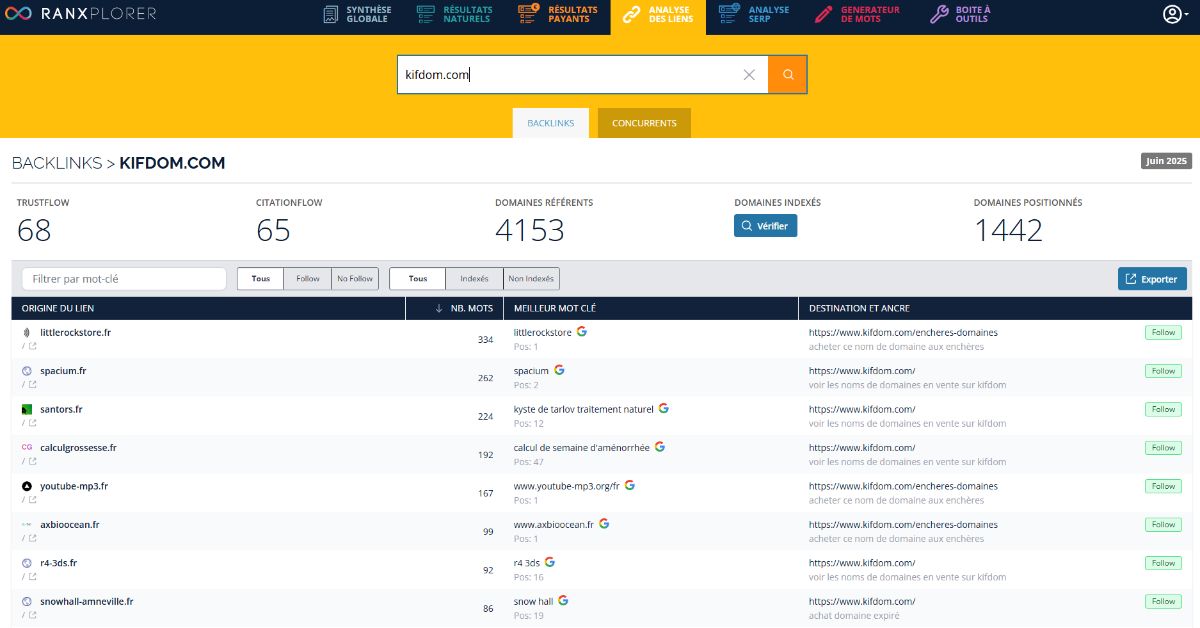Click the Ranxplorer infinity logo
1200x628 pixels.
pos(16,14)
